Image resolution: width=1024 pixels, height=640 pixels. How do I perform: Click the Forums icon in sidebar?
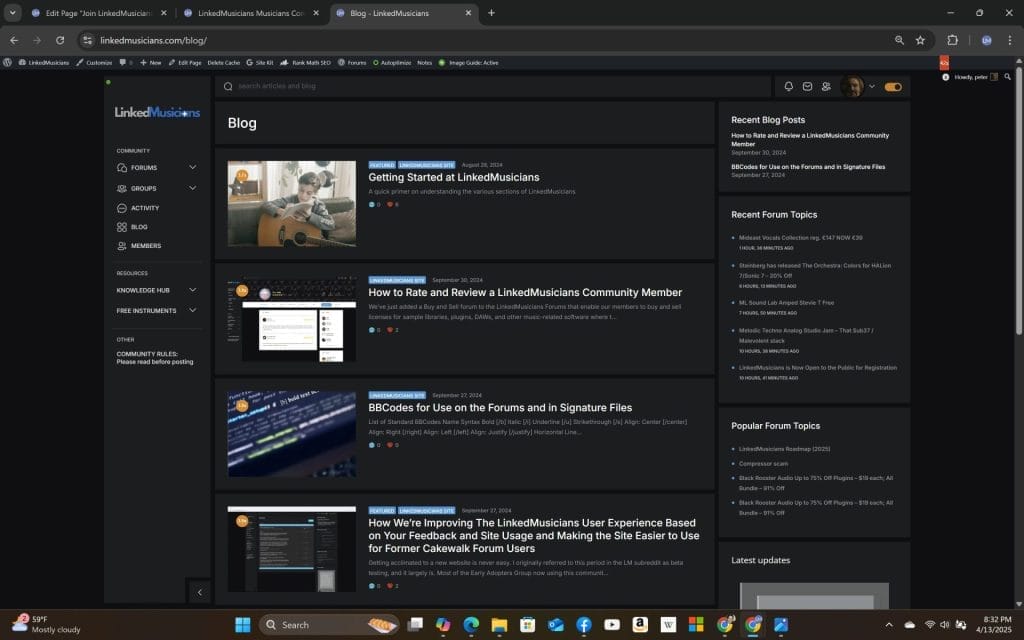click(x=122, y=168)
